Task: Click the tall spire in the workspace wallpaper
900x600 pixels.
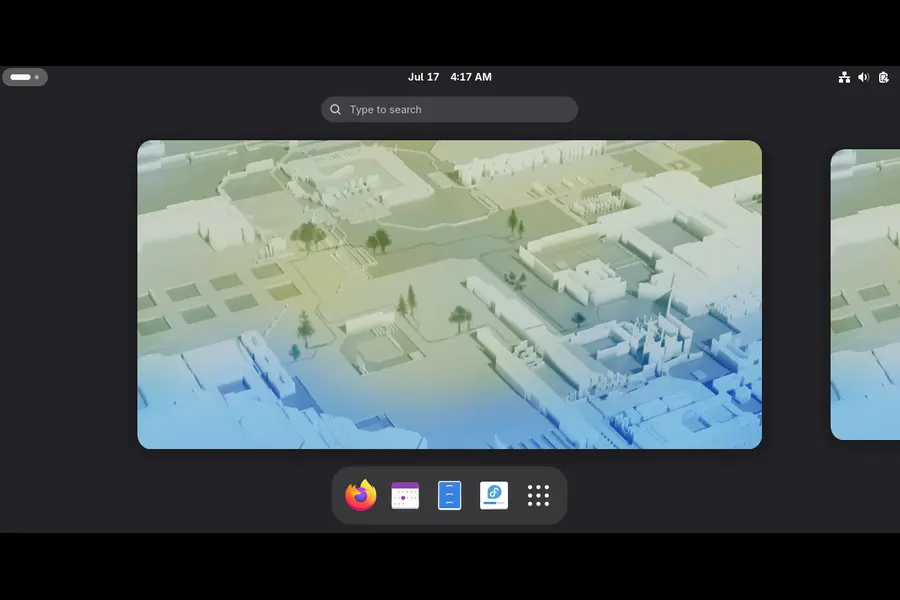Action: coord(671,296)
